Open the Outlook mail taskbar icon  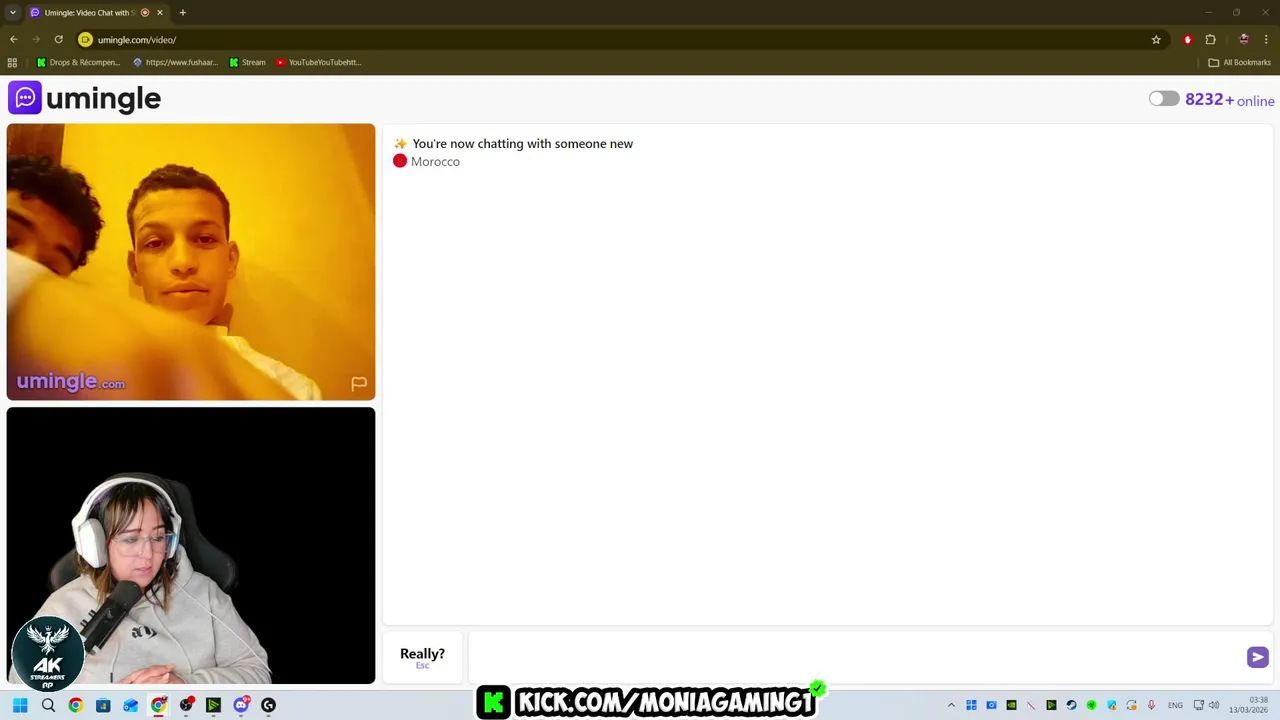[130, 705]
